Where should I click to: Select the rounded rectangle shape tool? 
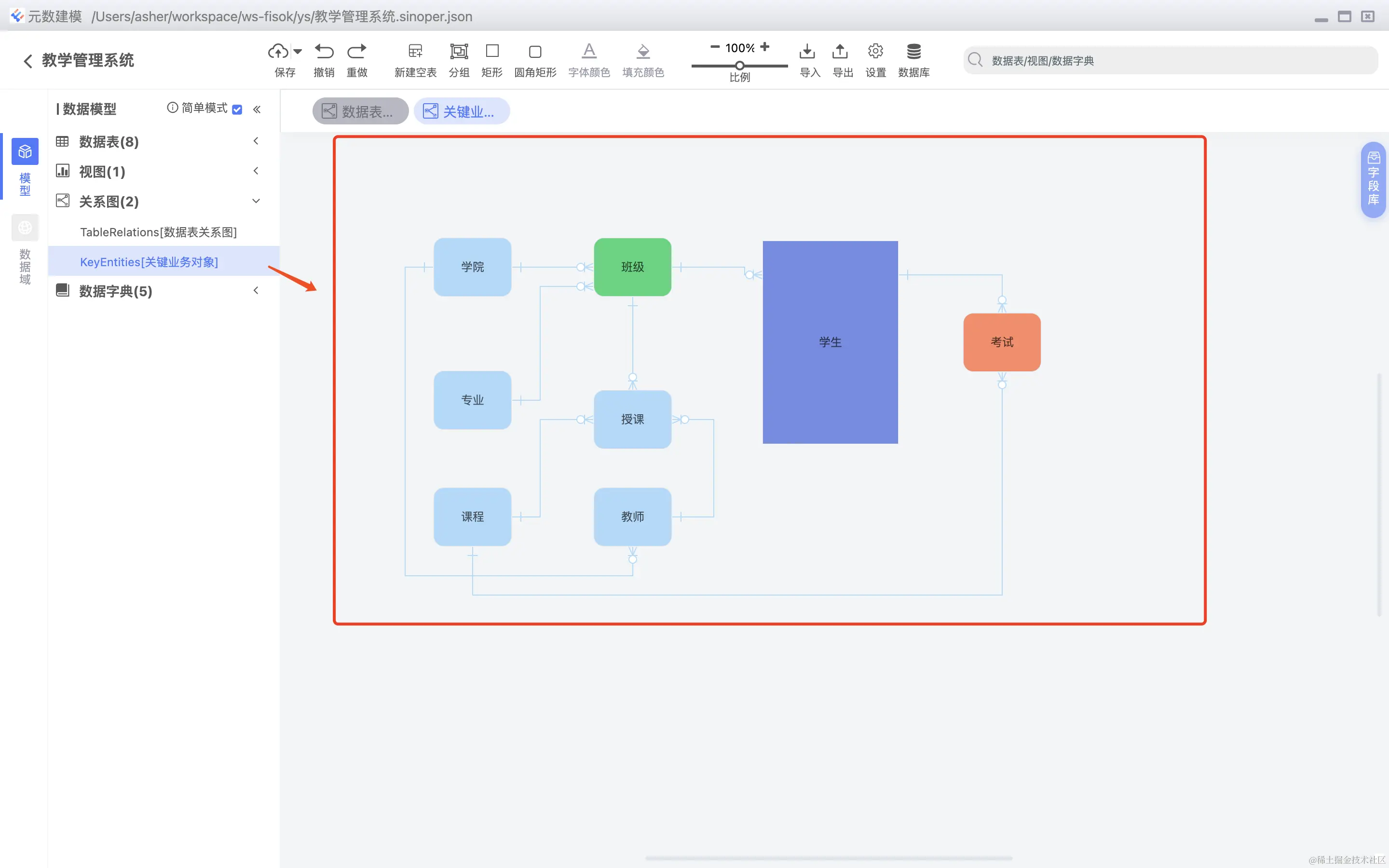[x=535, y=52]
